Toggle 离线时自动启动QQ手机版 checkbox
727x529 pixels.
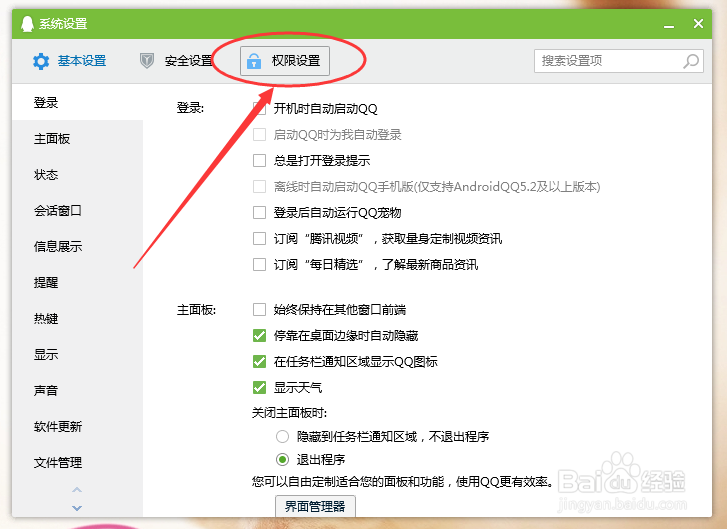[x=259, y=186]
